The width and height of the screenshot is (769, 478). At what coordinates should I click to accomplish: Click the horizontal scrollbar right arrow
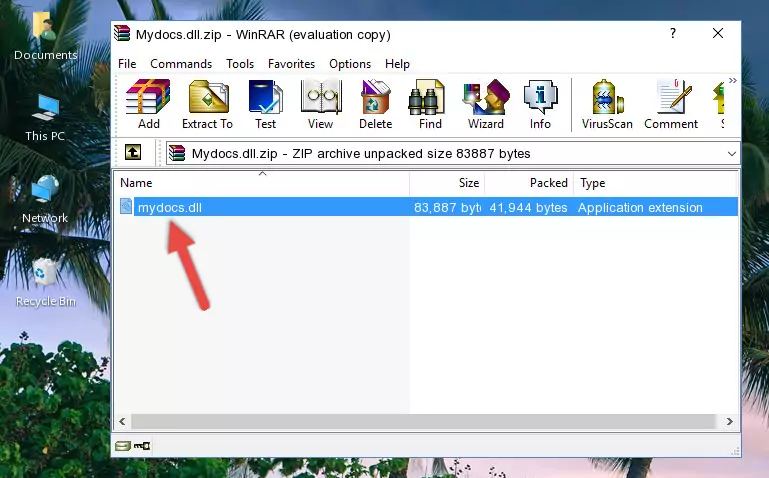point(730,421)
